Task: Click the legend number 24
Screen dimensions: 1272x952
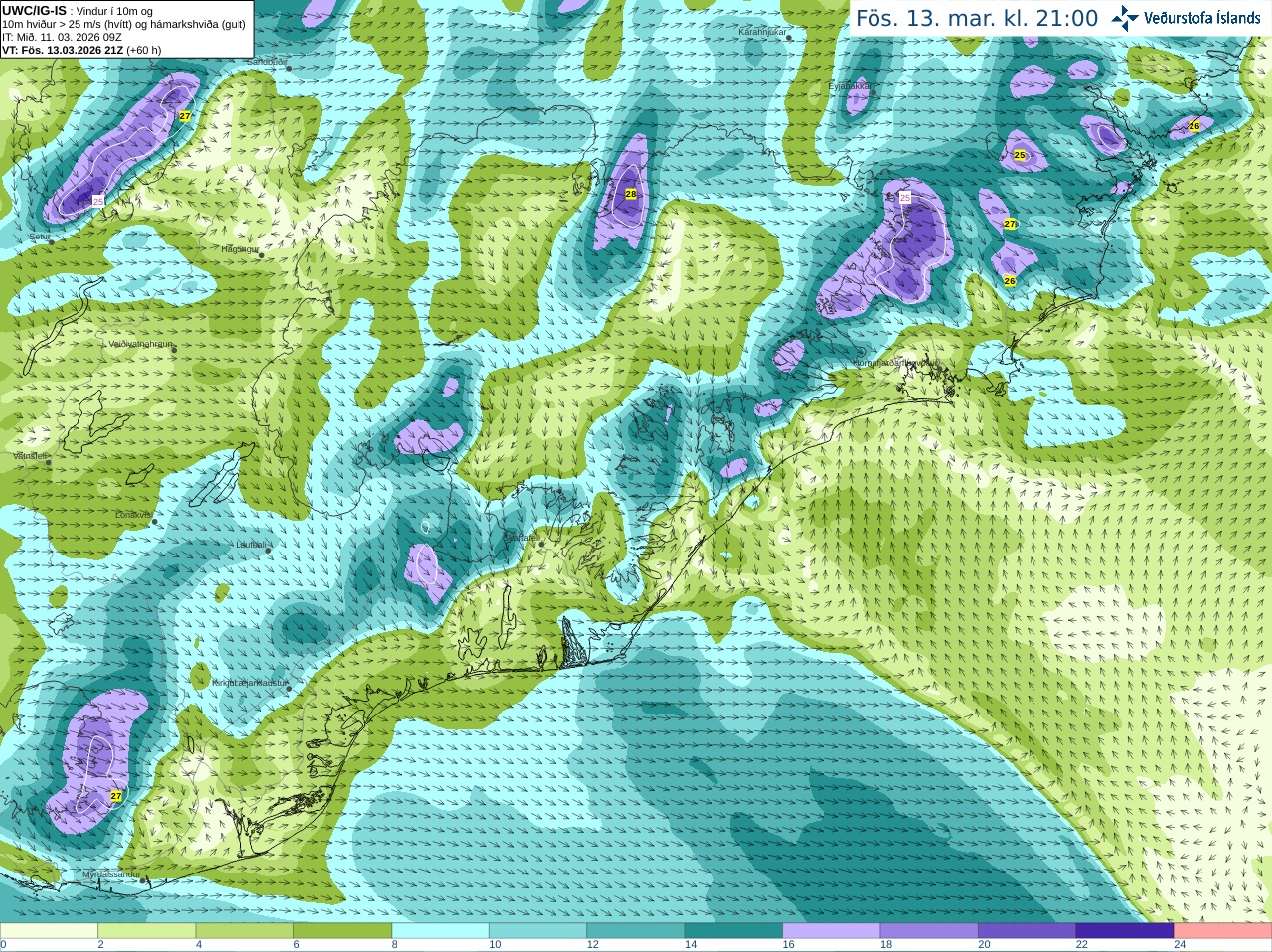Action: (1180, 945)
